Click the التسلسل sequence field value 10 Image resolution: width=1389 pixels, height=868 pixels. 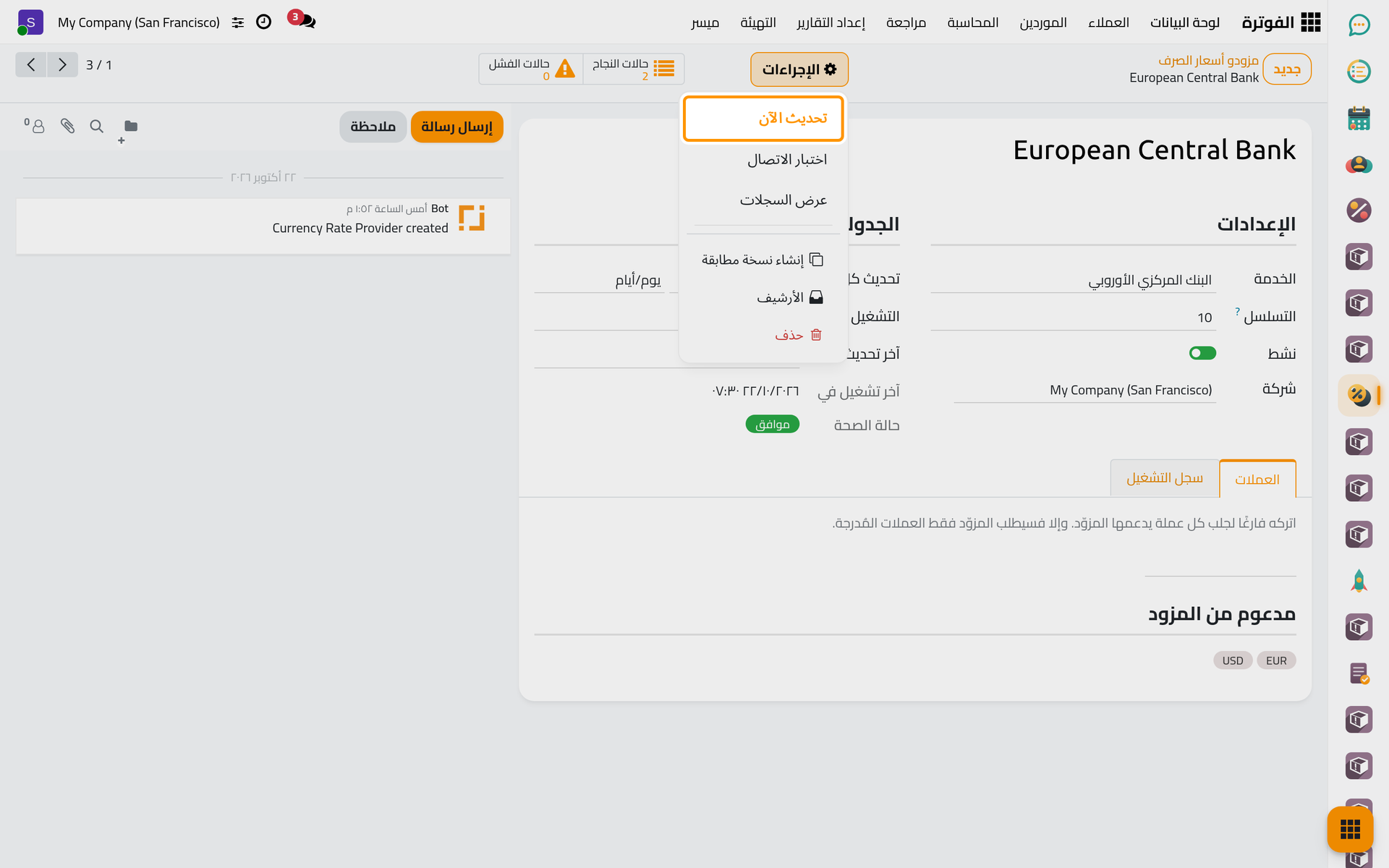coord(1074,318)
